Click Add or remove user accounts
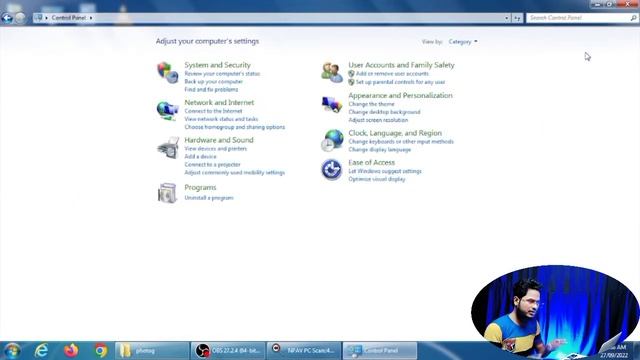The image size is (640, 360). click(392, 74)
